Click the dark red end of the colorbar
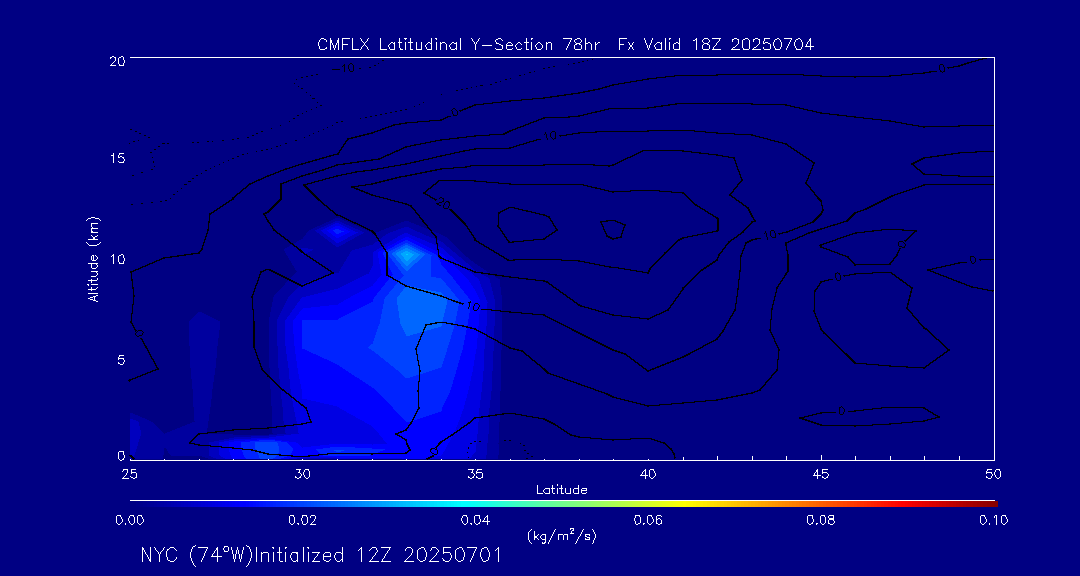The image size is (1080, 576). [986, 504]
